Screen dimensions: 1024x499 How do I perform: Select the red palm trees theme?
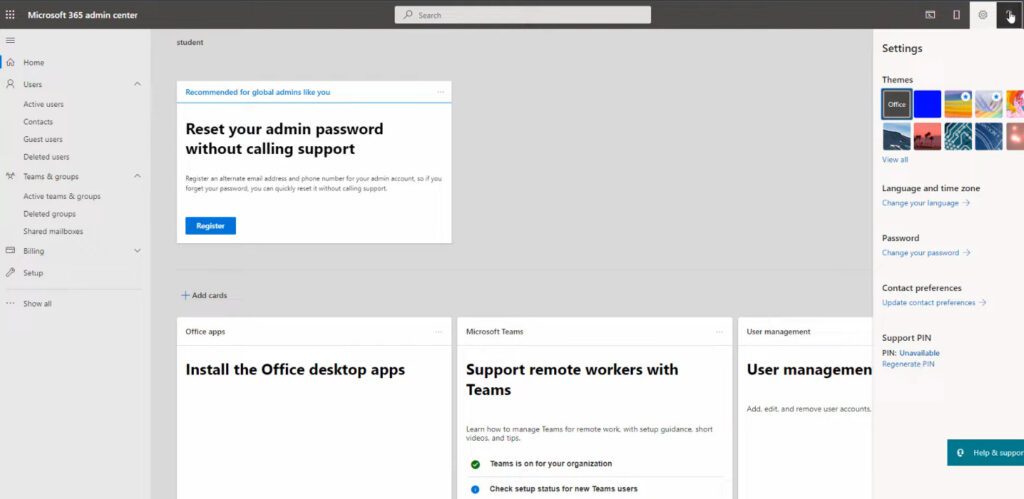pyautogui.click(x=927, y=137)
